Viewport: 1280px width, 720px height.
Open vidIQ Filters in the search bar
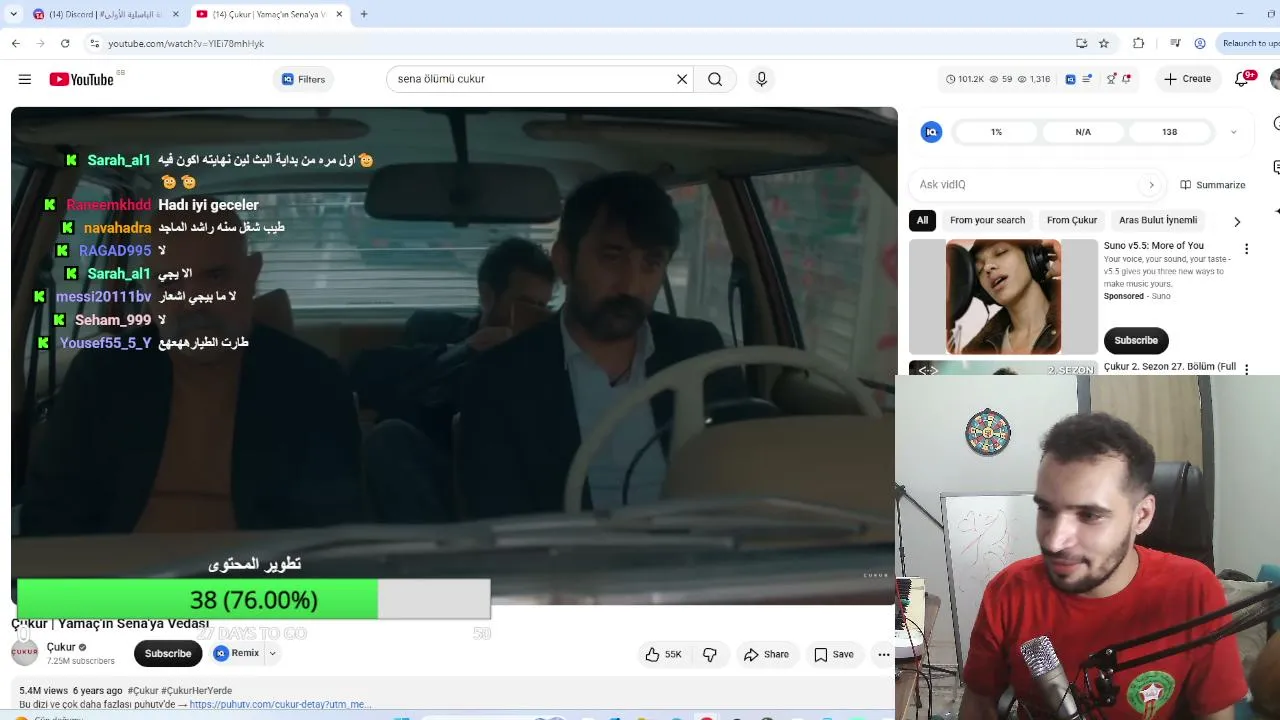tap(303, 79)
